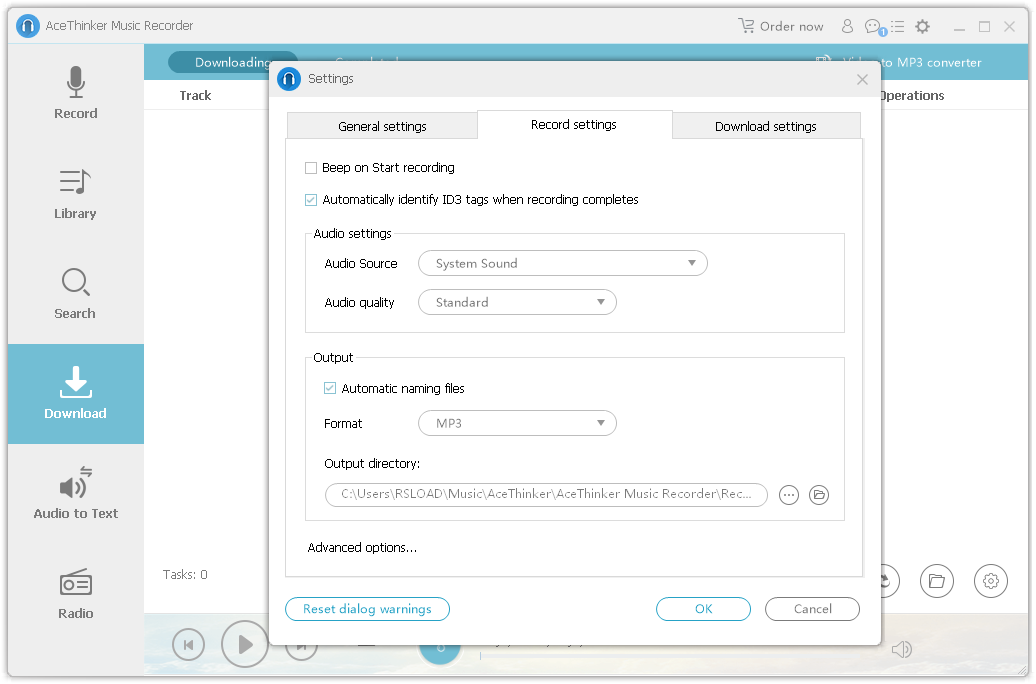Click Reset dialog warnings button

point(367,609)
